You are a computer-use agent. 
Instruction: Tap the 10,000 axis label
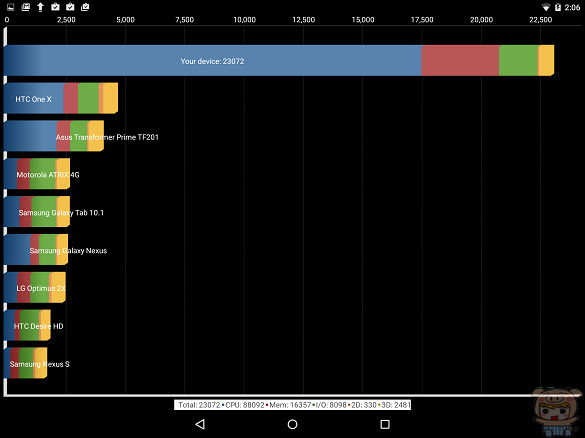pyautogui.click(x=244, y=20)
